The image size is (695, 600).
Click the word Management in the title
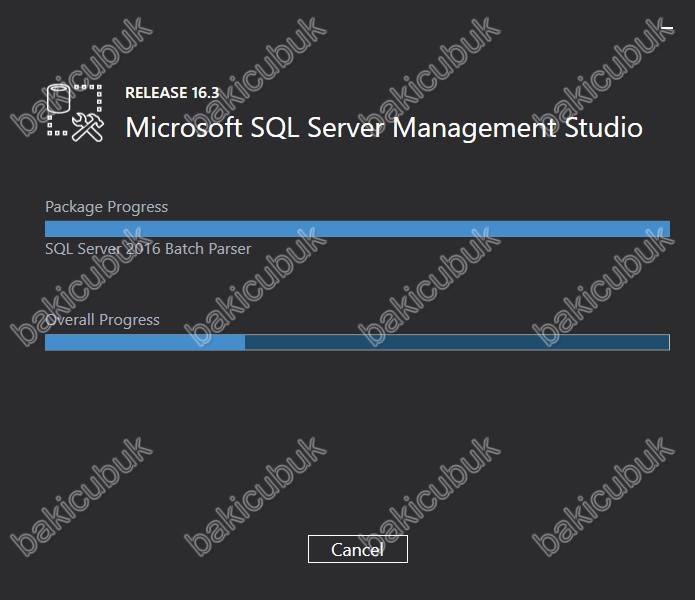tap(474, 129)
